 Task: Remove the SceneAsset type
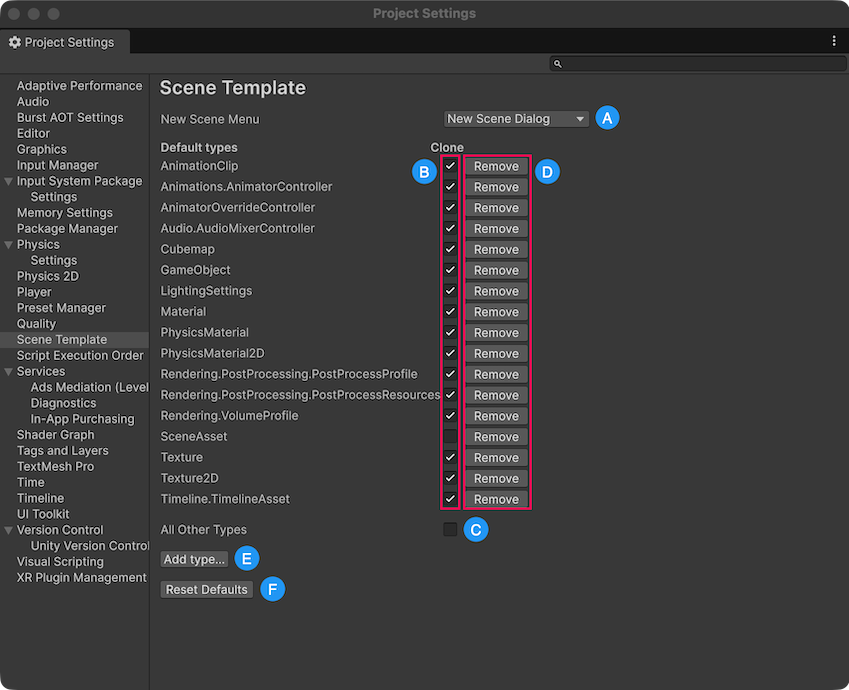pyautogui.click(x=497, y=437)
